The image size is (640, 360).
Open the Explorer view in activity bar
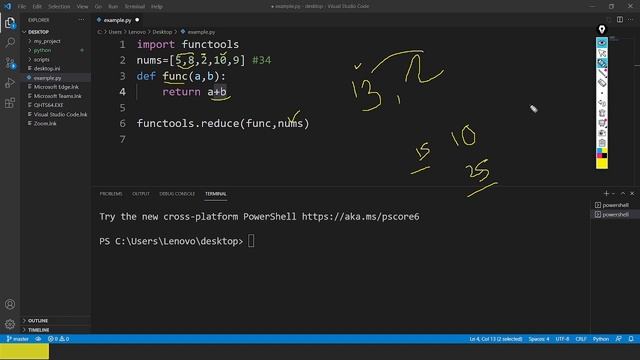pos(10,23)
